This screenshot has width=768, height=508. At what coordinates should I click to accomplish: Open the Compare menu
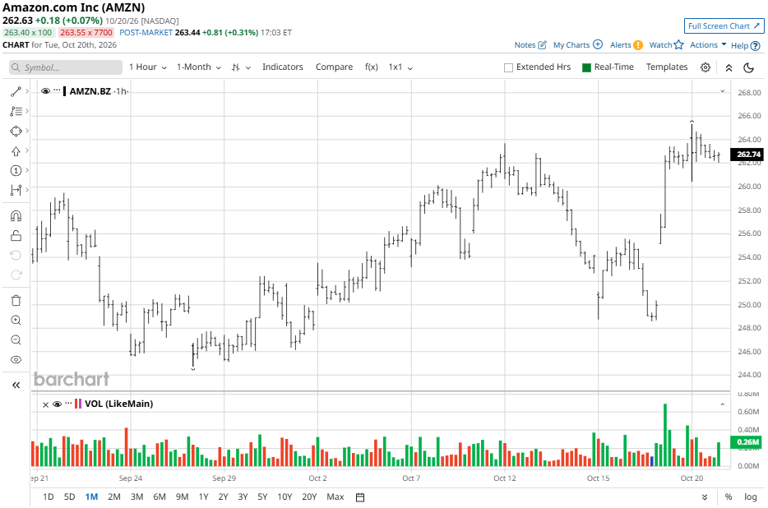[x=334, y=67]
